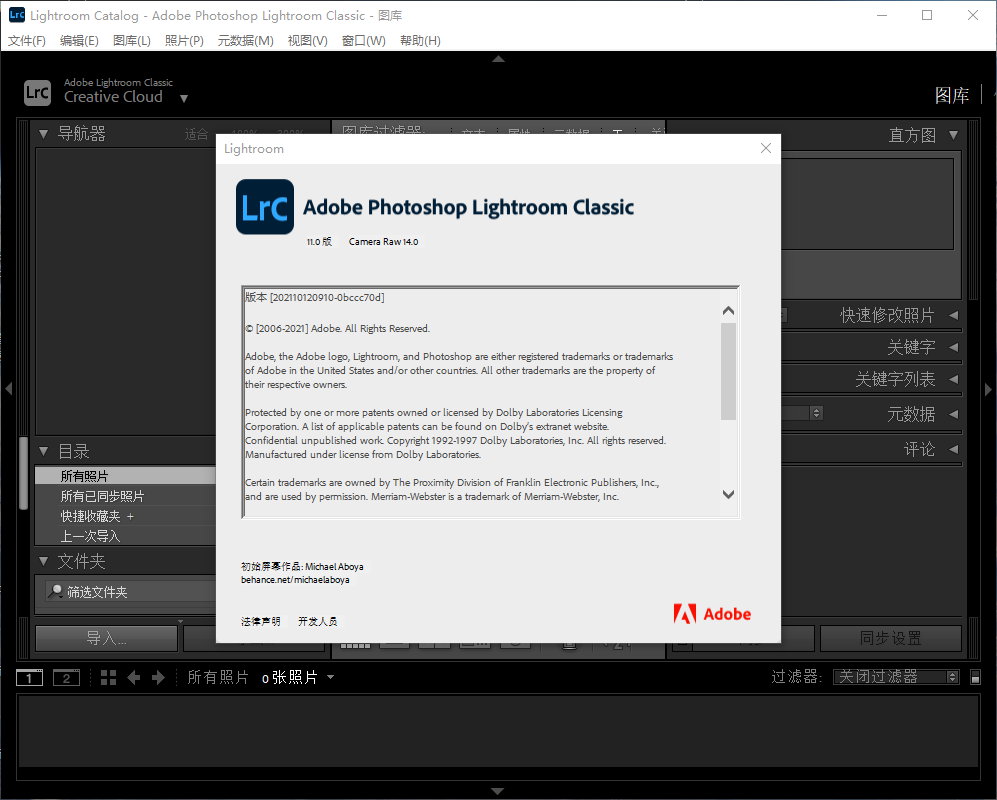
Task: Hide the right panel group with the arrow
Action: 989,389
